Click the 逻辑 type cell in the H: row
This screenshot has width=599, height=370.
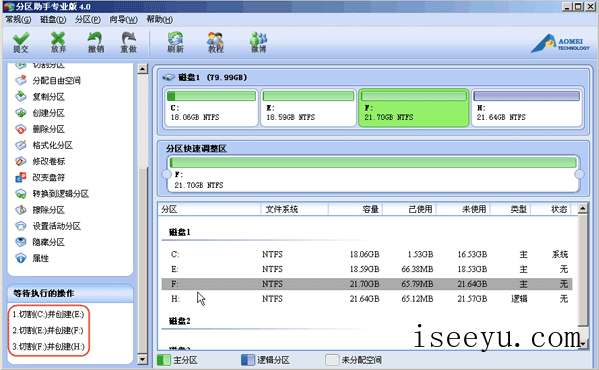[519, 299]
